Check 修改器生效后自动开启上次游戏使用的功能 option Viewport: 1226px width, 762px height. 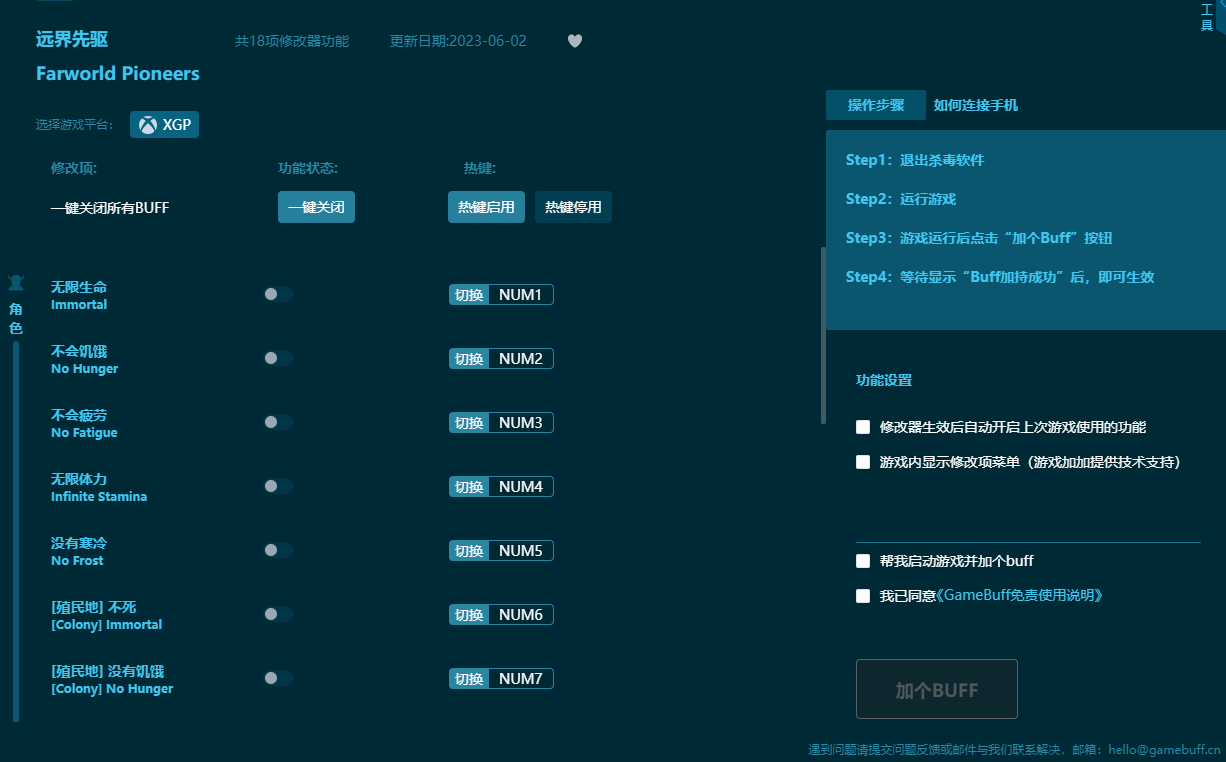tap(863, 427)
